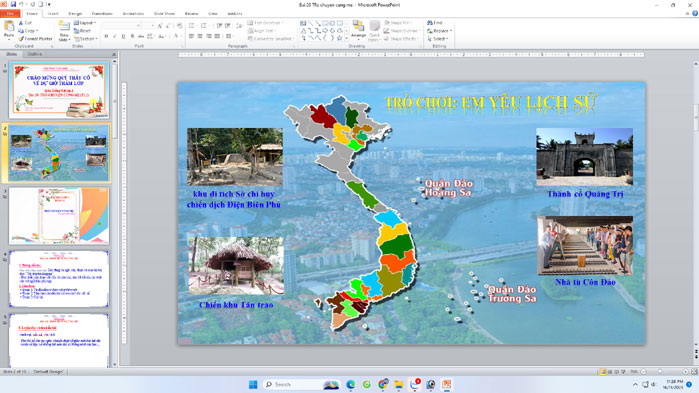Screen dimensions: 699x393
Task: Click Text Direction button
Action: (265, 23)
